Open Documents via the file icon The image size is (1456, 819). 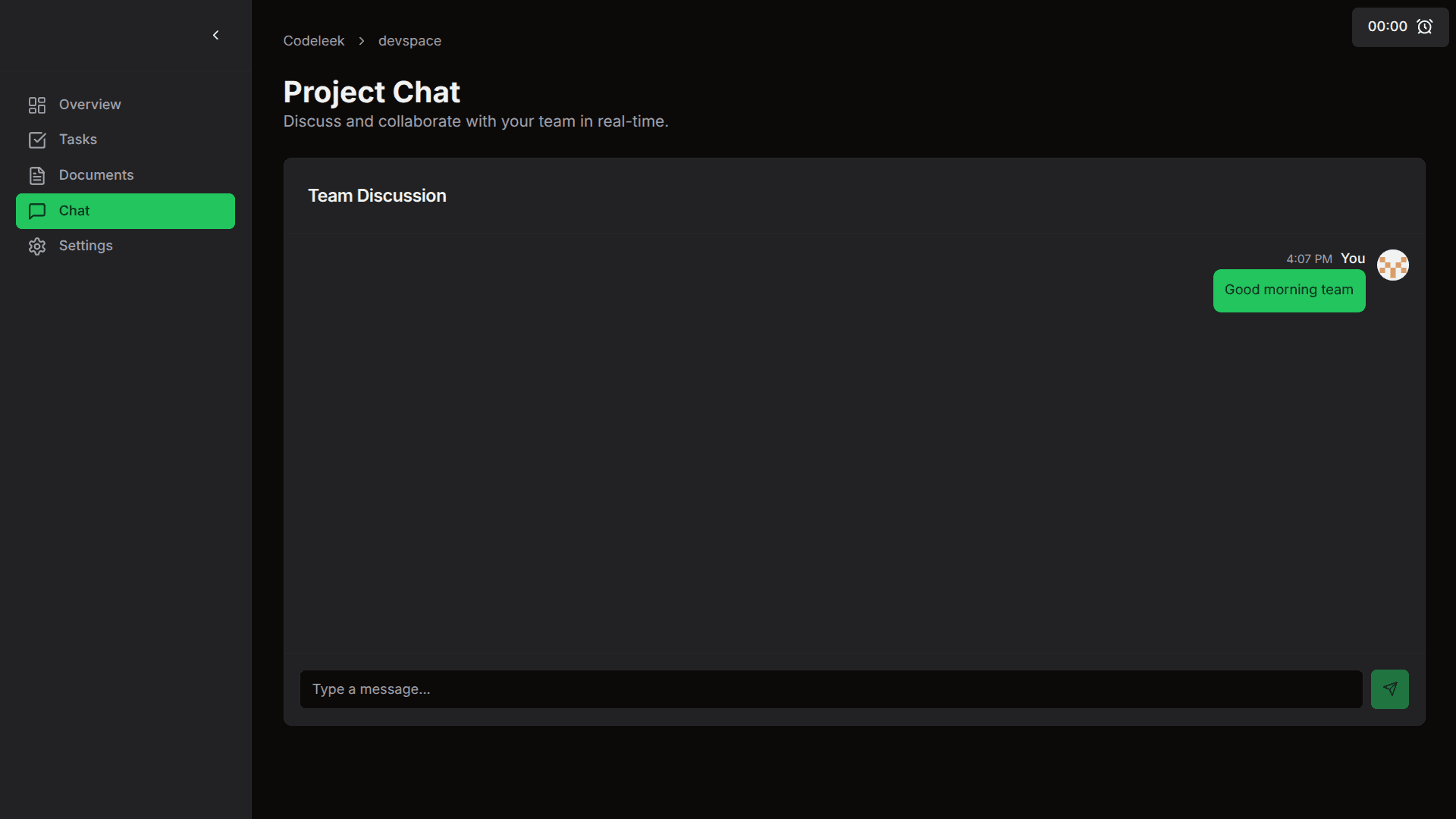[36, 175]
